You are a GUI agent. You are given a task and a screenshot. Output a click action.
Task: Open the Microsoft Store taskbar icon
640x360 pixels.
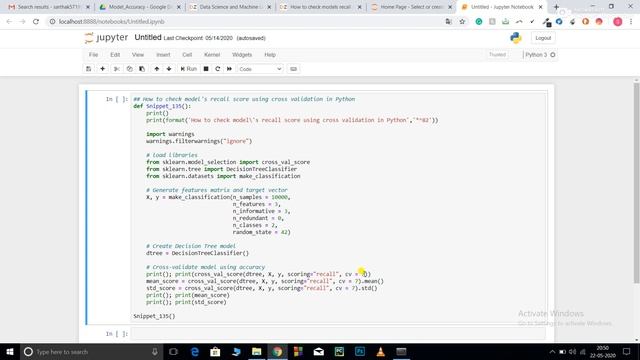[215, 351]
